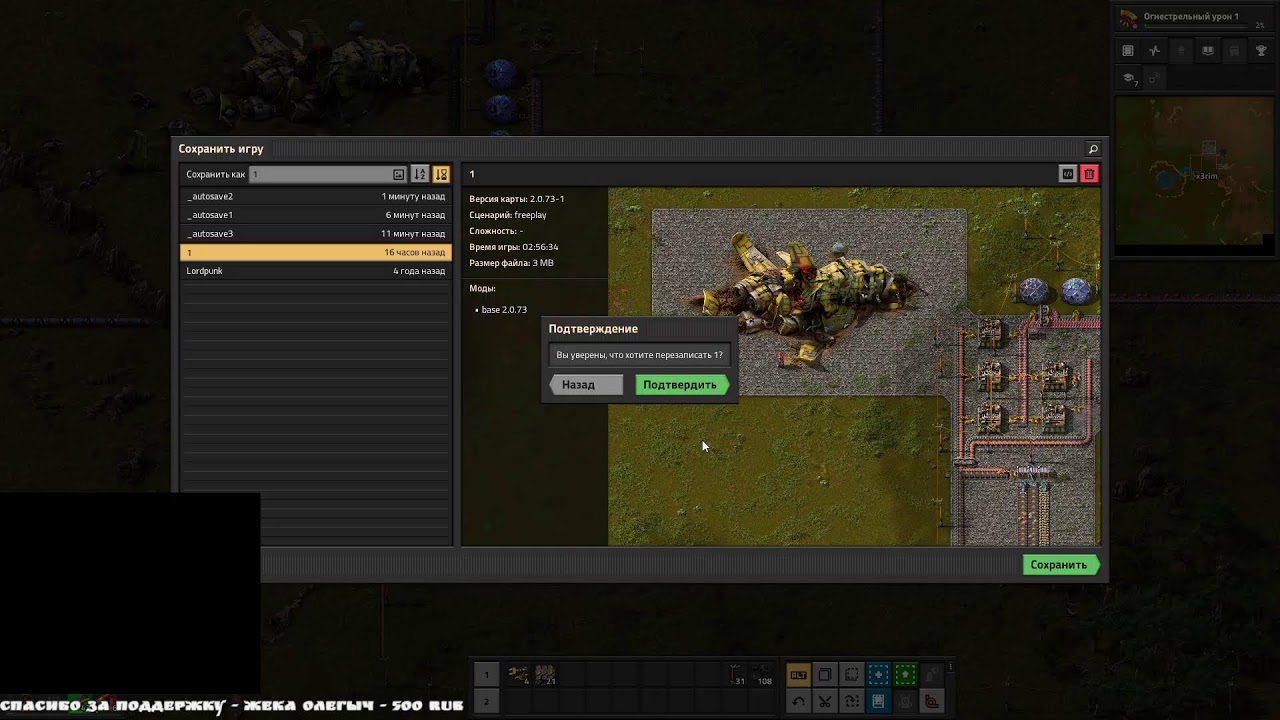This screenshot has width=1280, height=720.
Task: Open research Огнестрельный урон 1
Action: 1194,17
